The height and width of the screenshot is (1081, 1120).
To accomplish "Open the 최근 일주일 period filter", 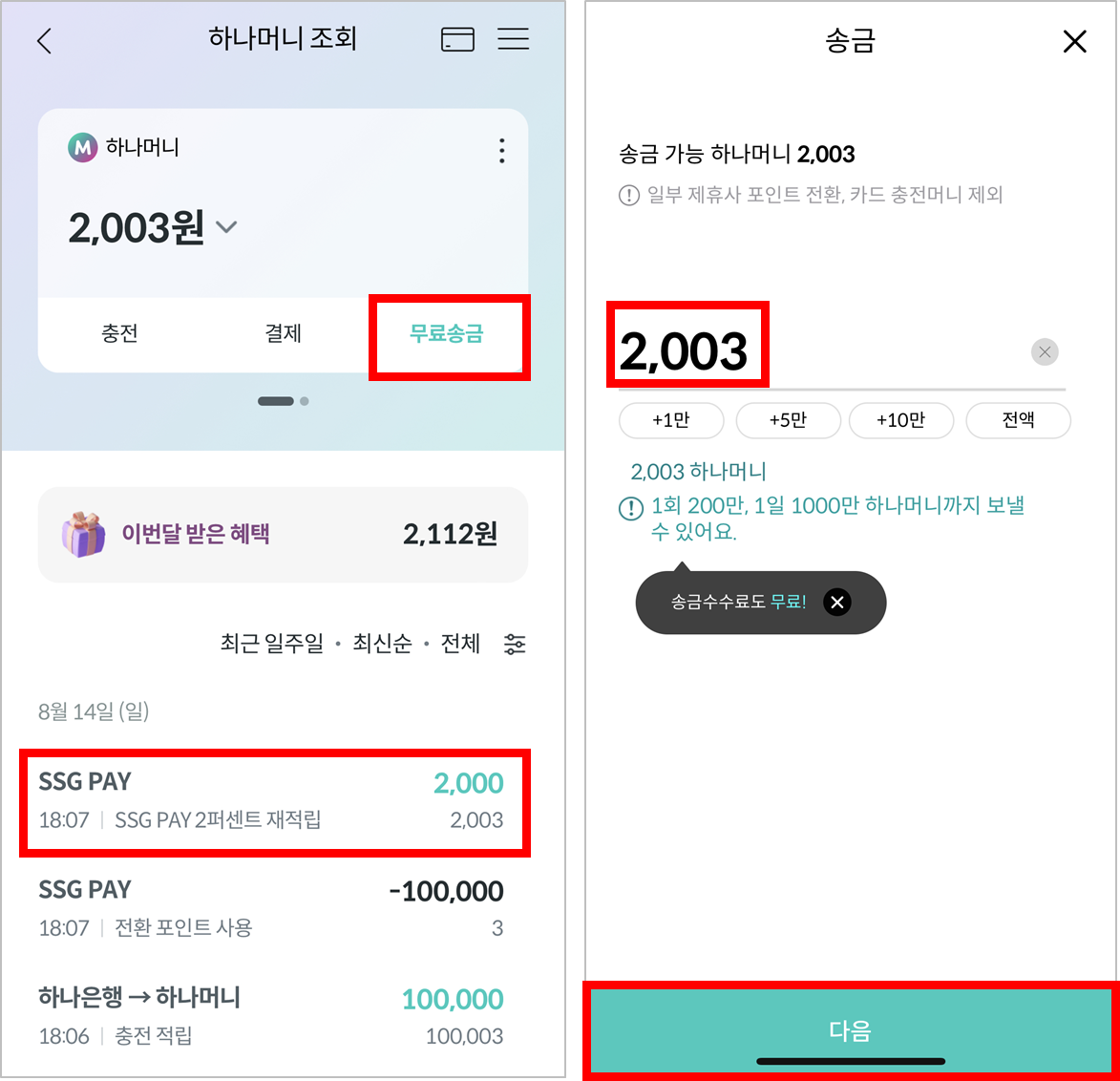I will click(271, 643).
